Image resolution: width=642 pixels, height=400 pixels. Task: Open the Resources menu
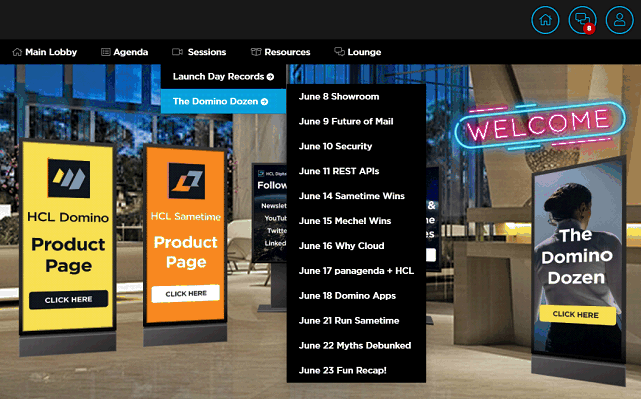coord(280,52)
